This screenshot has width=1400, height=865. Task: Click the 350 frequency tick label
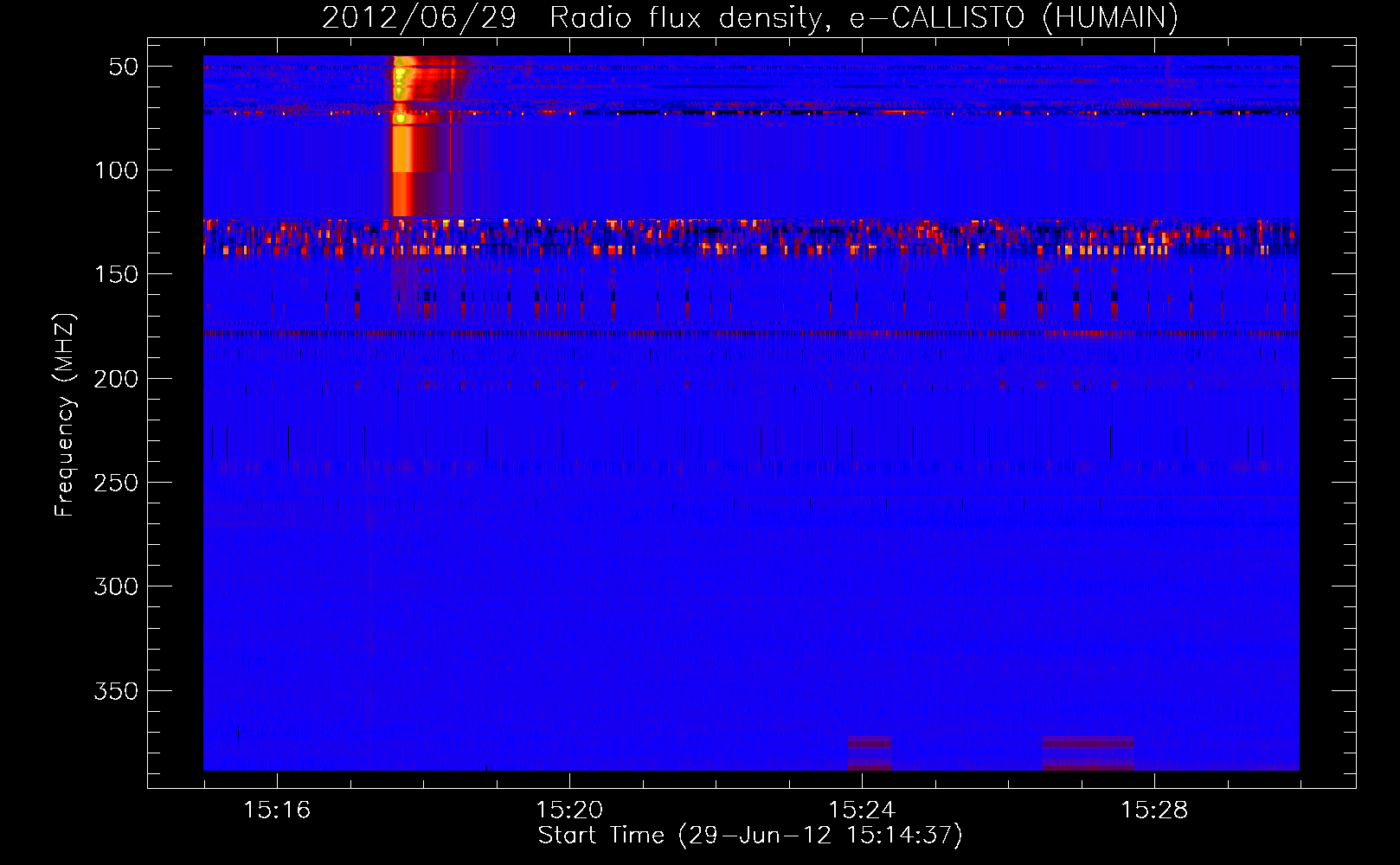(x=117, y=691)
